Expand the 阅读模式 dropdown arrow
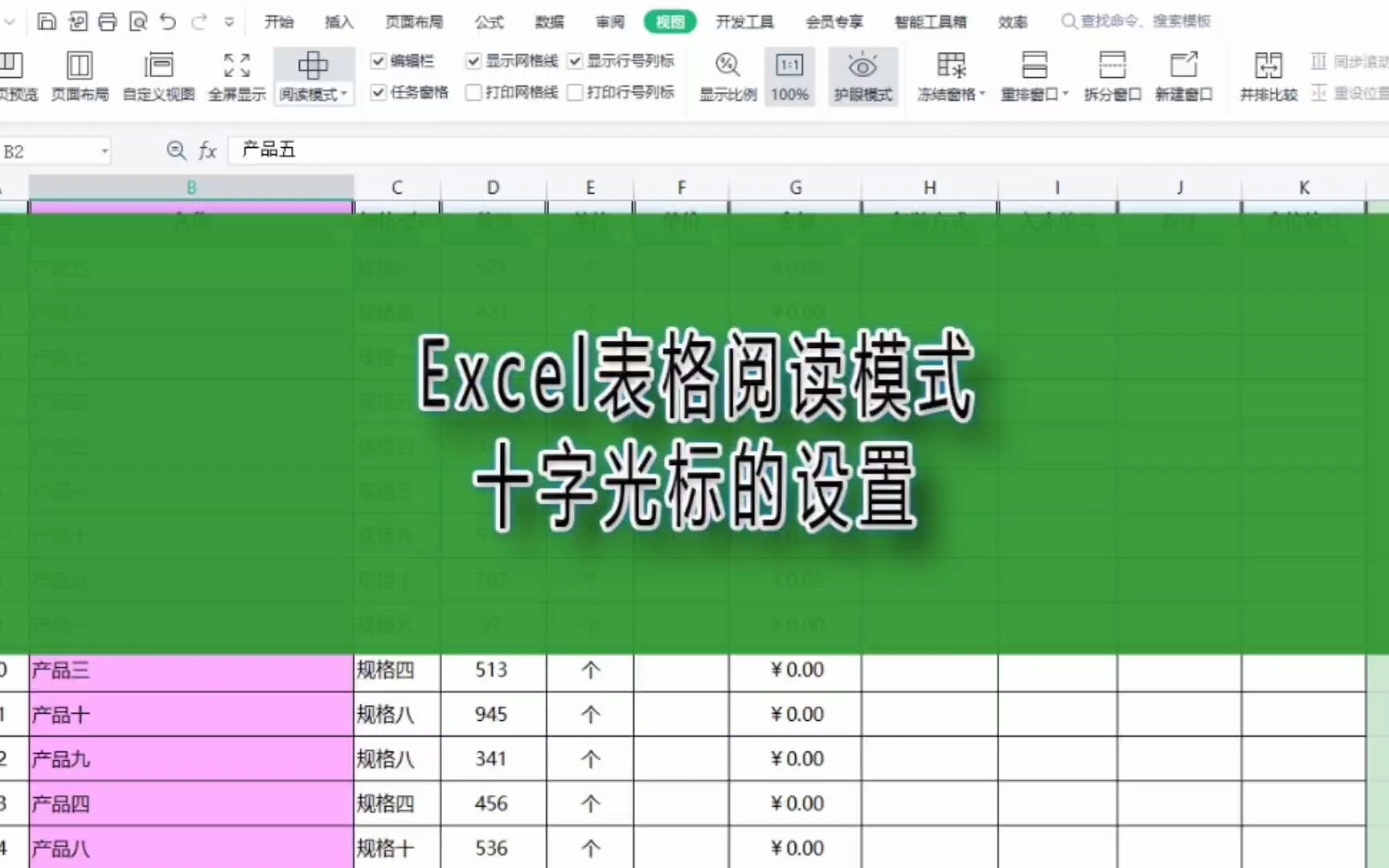 point(344,94)
